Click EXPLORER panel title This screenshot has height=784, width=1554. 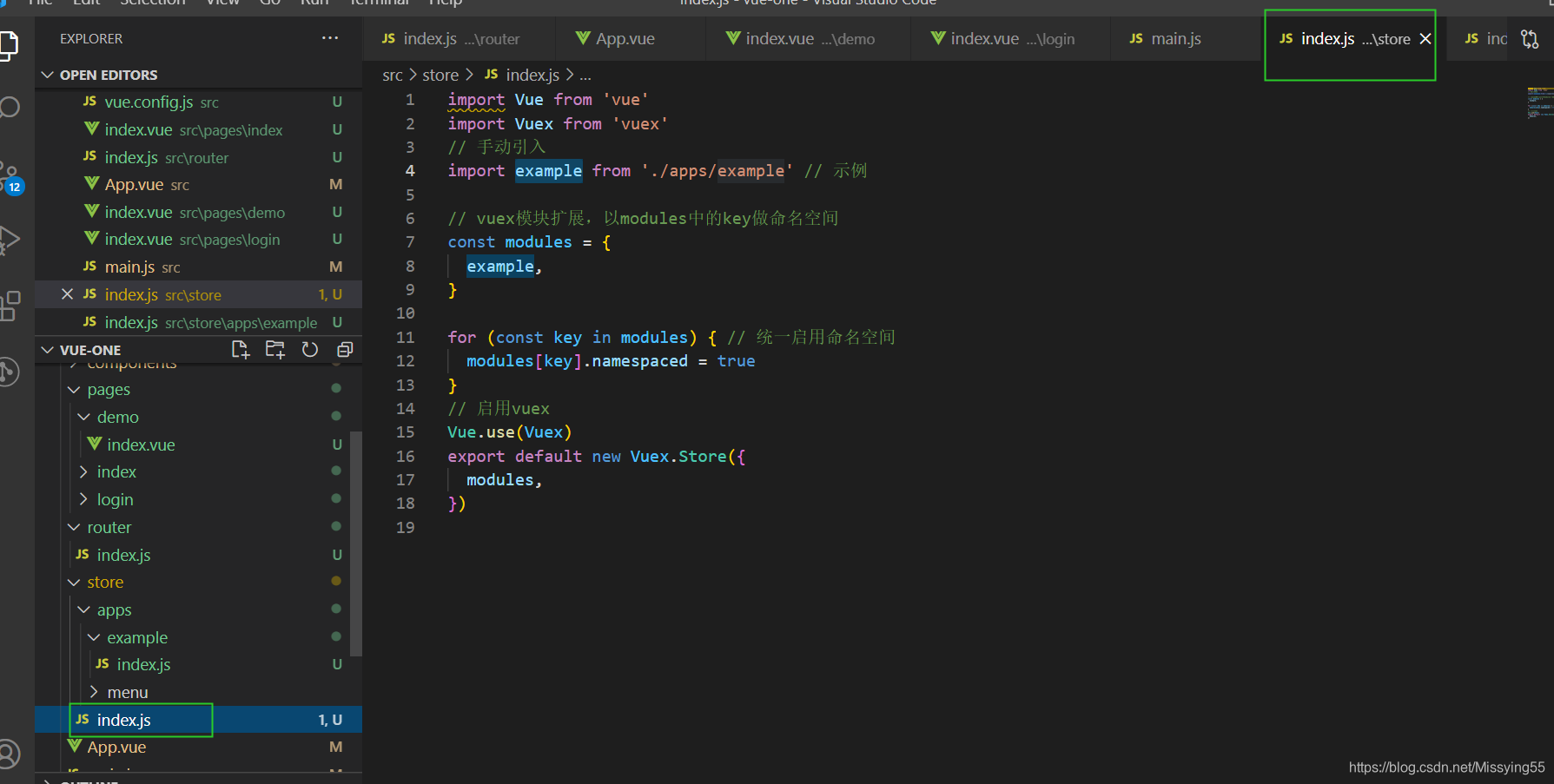tap(91, 39)
